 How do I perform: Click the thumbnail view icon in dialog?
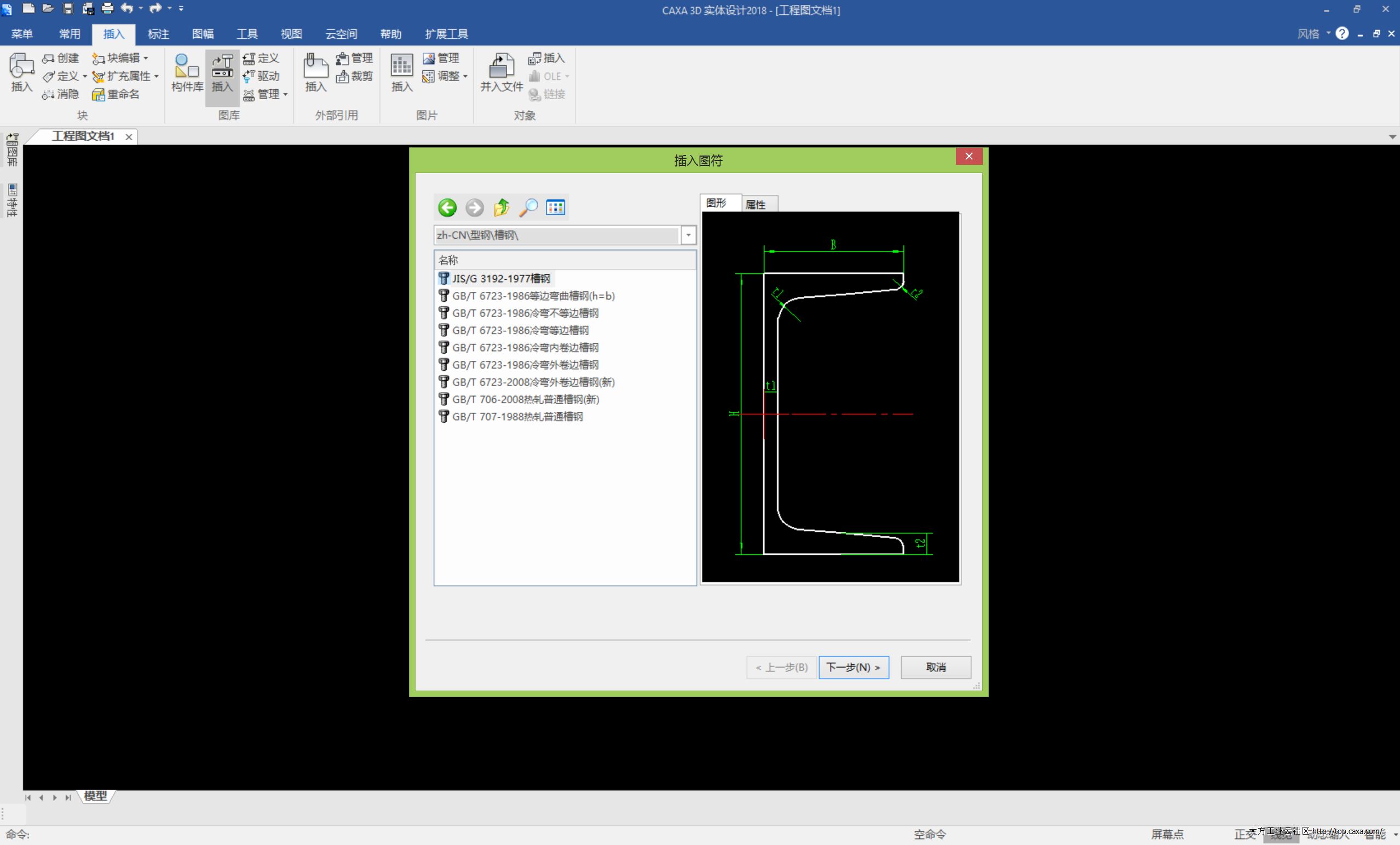(x=555, y=208)
